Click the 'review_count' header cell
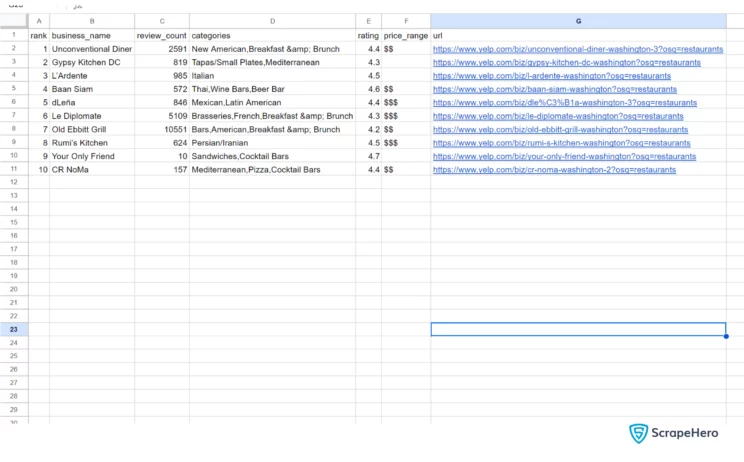Screen dimensions: 744x462 (x=162, y=36)
